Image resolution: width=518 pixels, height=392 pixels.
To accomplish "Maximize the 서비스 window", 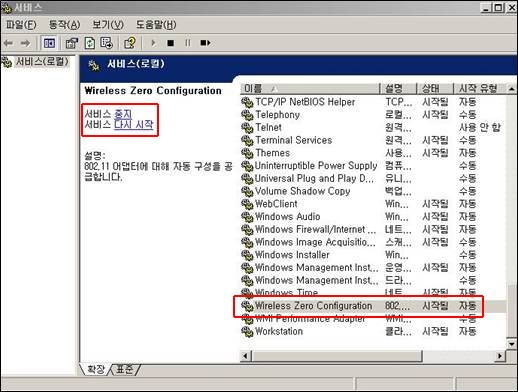I will 499,8.
